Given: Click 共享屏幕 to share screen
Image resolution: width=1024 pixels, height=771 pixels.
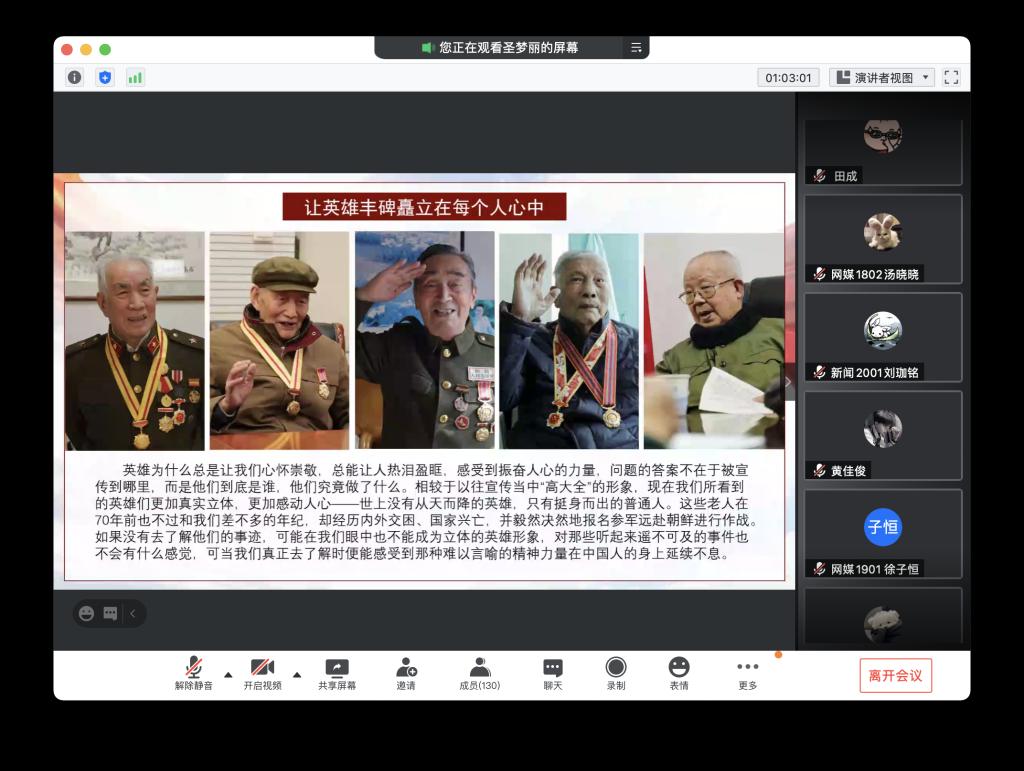Looking at the screenshot, I should point(337,674).
